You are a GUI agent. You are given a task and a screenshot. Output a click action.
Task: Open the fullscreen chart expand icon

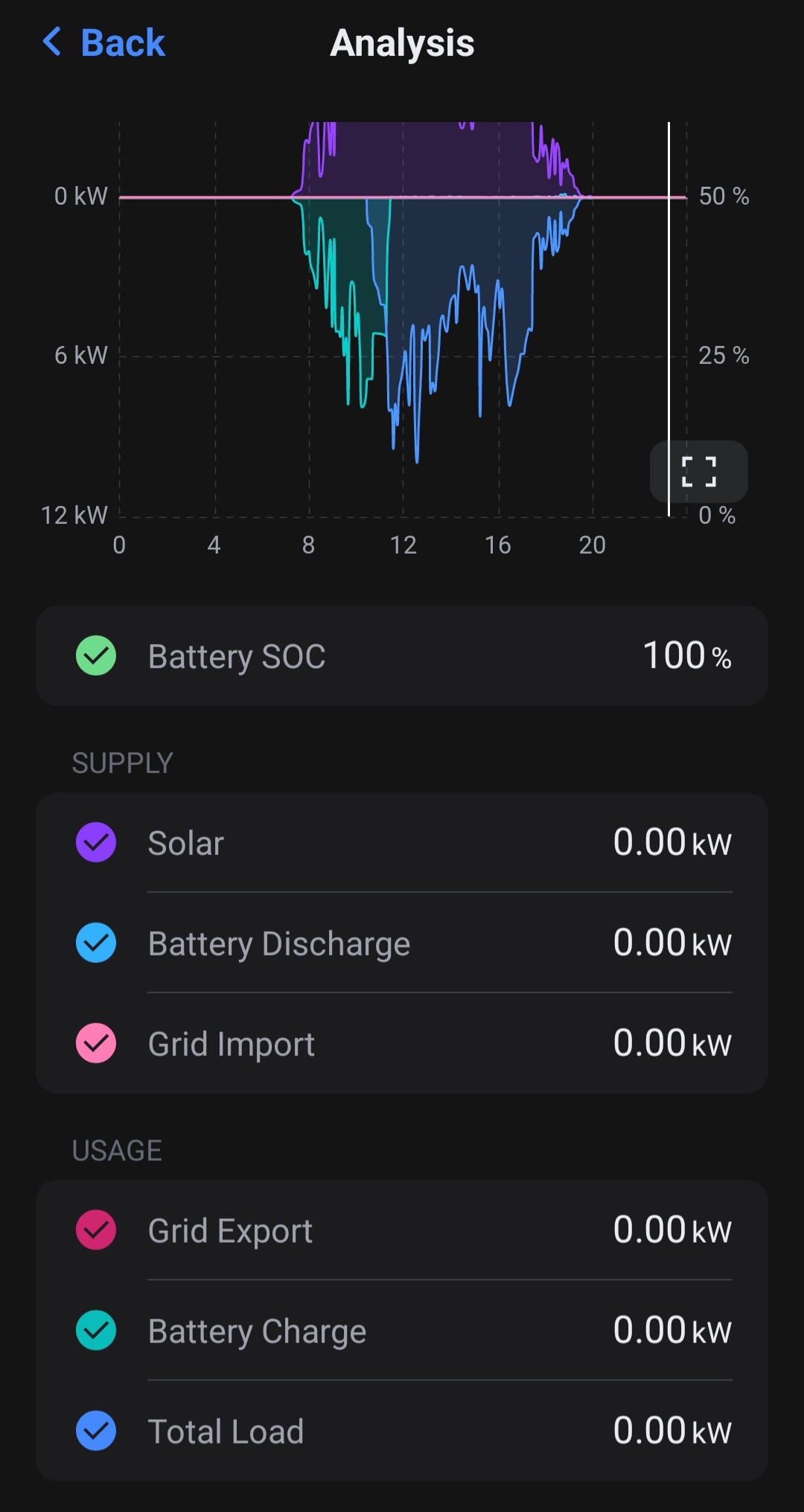pos(699,472)
